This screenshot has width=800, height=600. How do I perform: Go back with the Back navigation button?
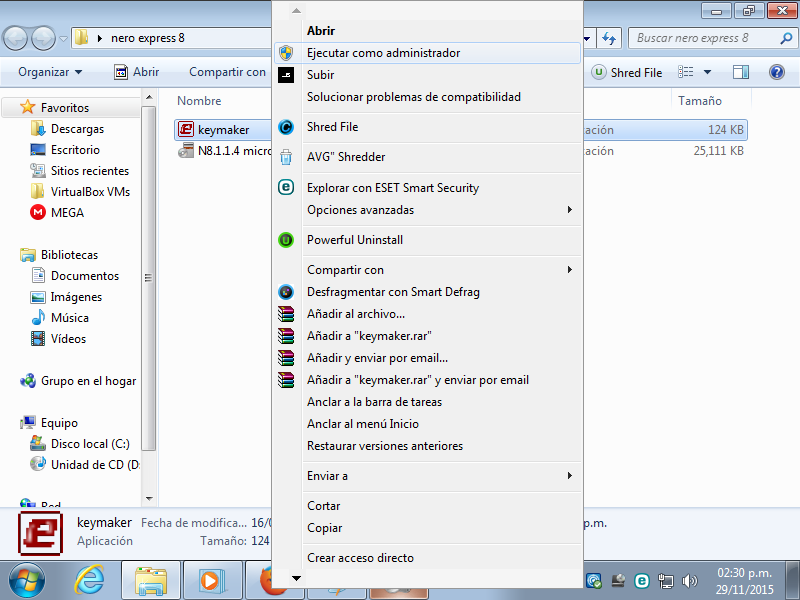(x=16, y=38)
